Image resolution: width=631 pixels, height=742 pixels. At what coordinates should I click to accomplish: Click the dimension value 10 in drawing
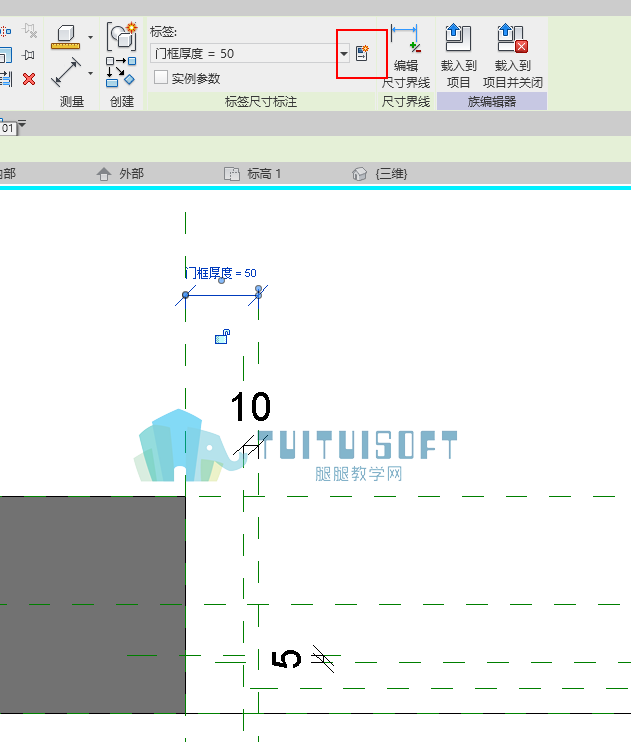(x=250, y=406)
